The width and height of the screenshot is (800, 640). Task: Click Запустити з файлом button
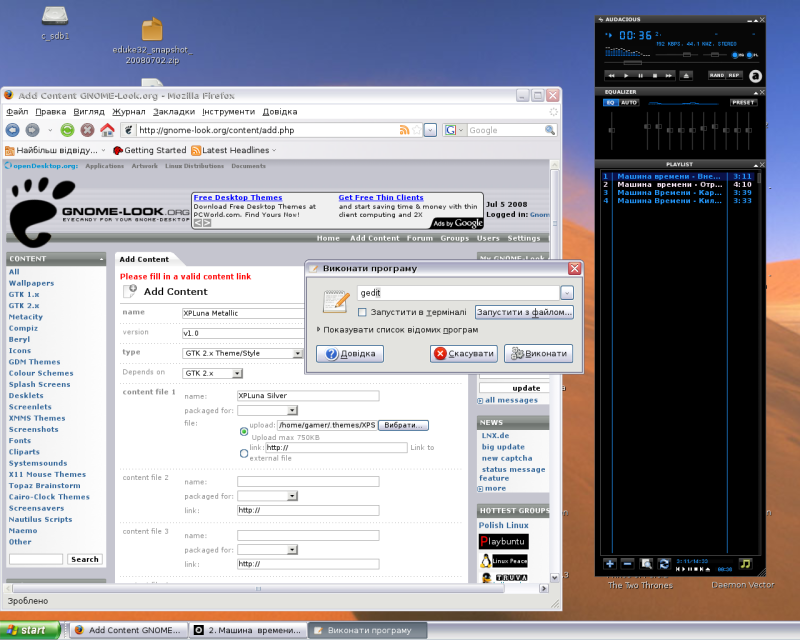click(x=524, y=312)
